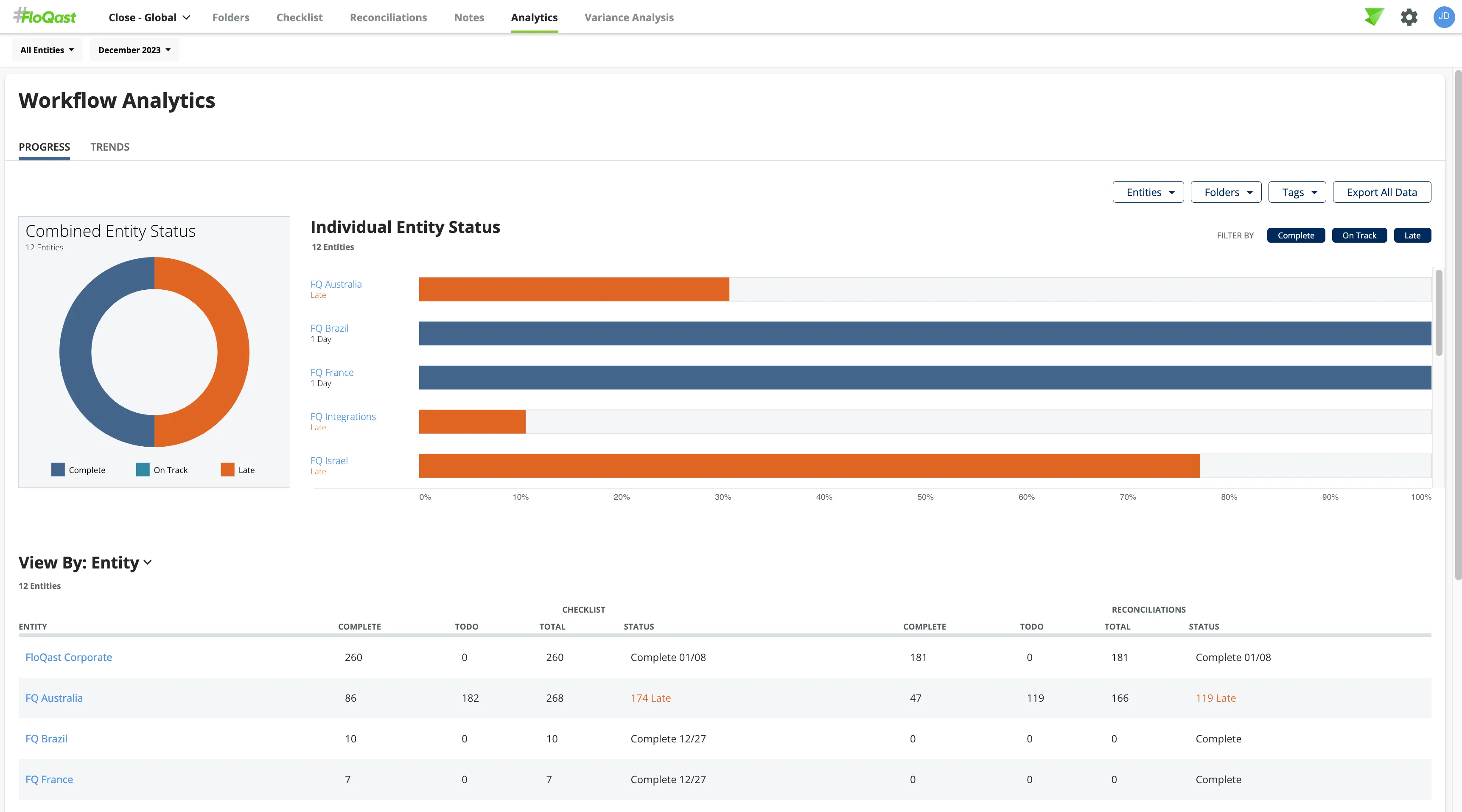Click 268 total in FQ Australia row
The height and width of the screenshot is (812, 1462).
555,698
